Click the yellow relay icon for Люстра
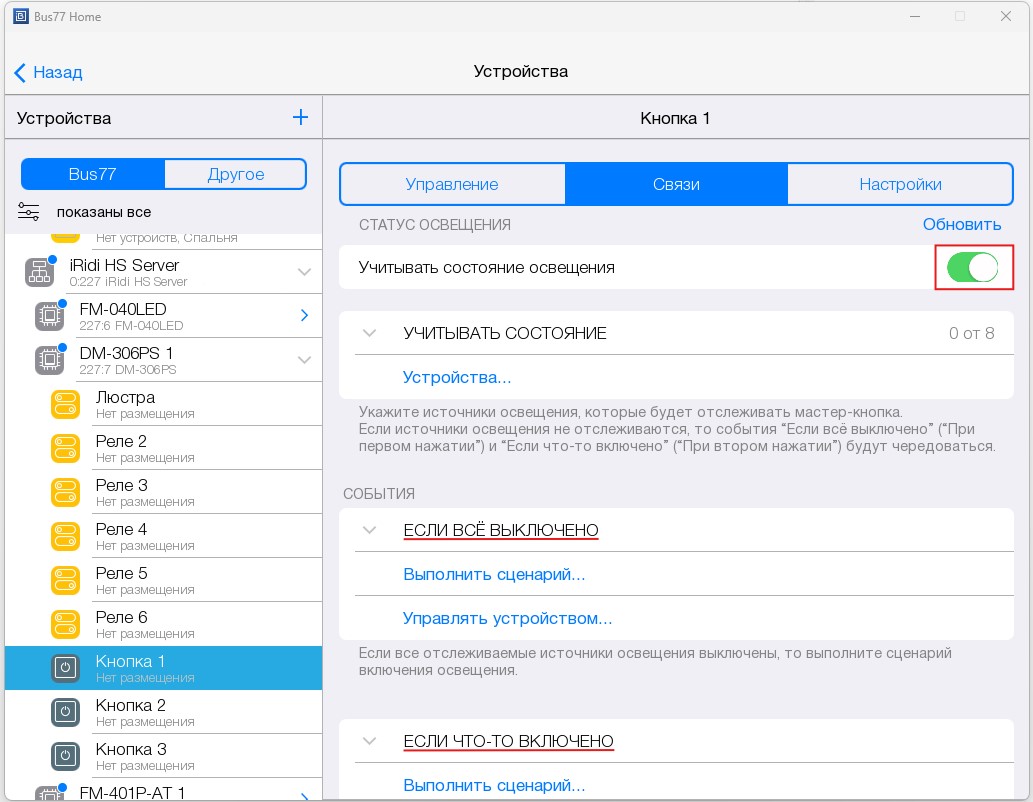 (65, 404)
